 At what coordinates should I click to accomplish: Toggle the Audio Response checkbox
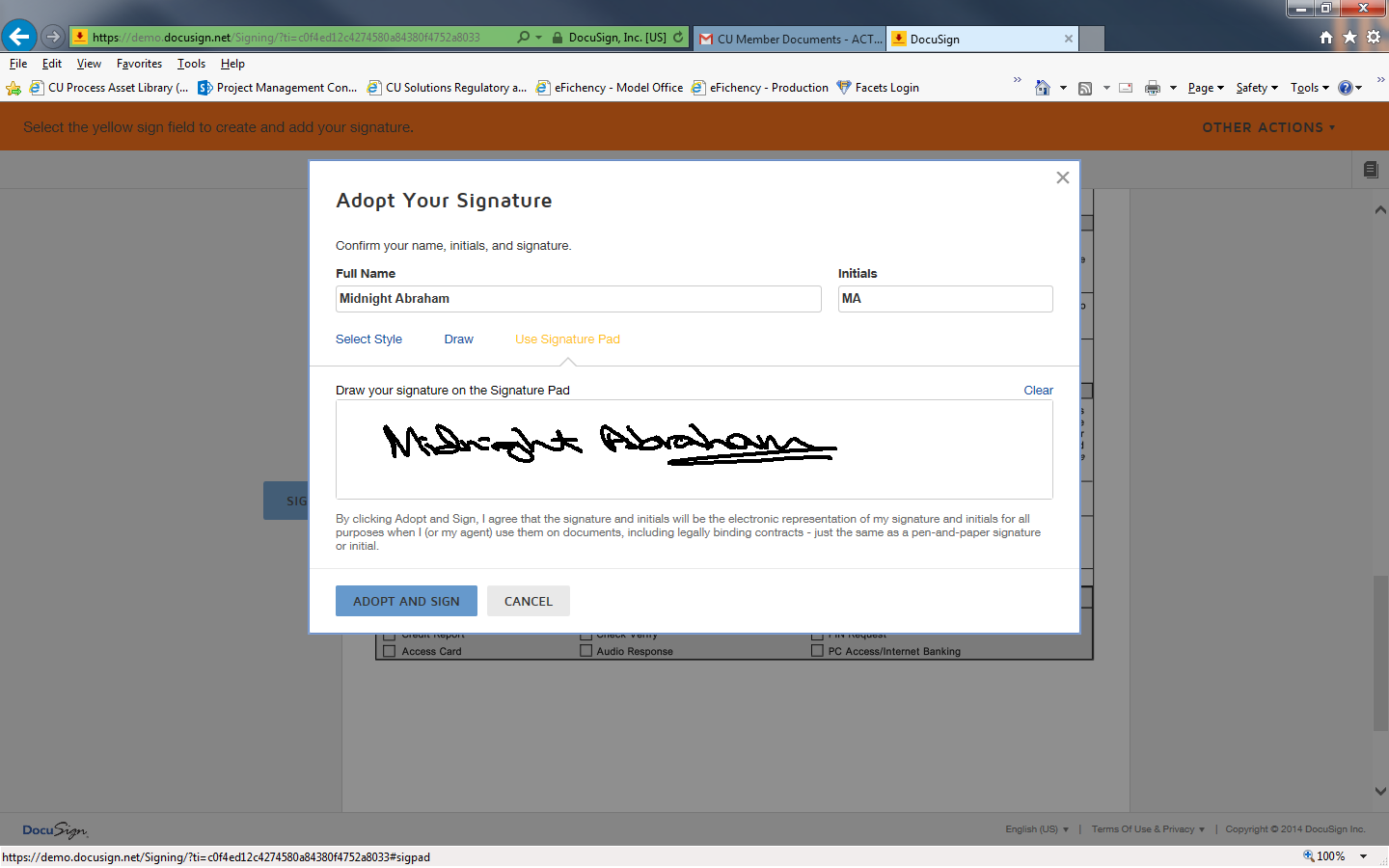click(x=586, y=651)
